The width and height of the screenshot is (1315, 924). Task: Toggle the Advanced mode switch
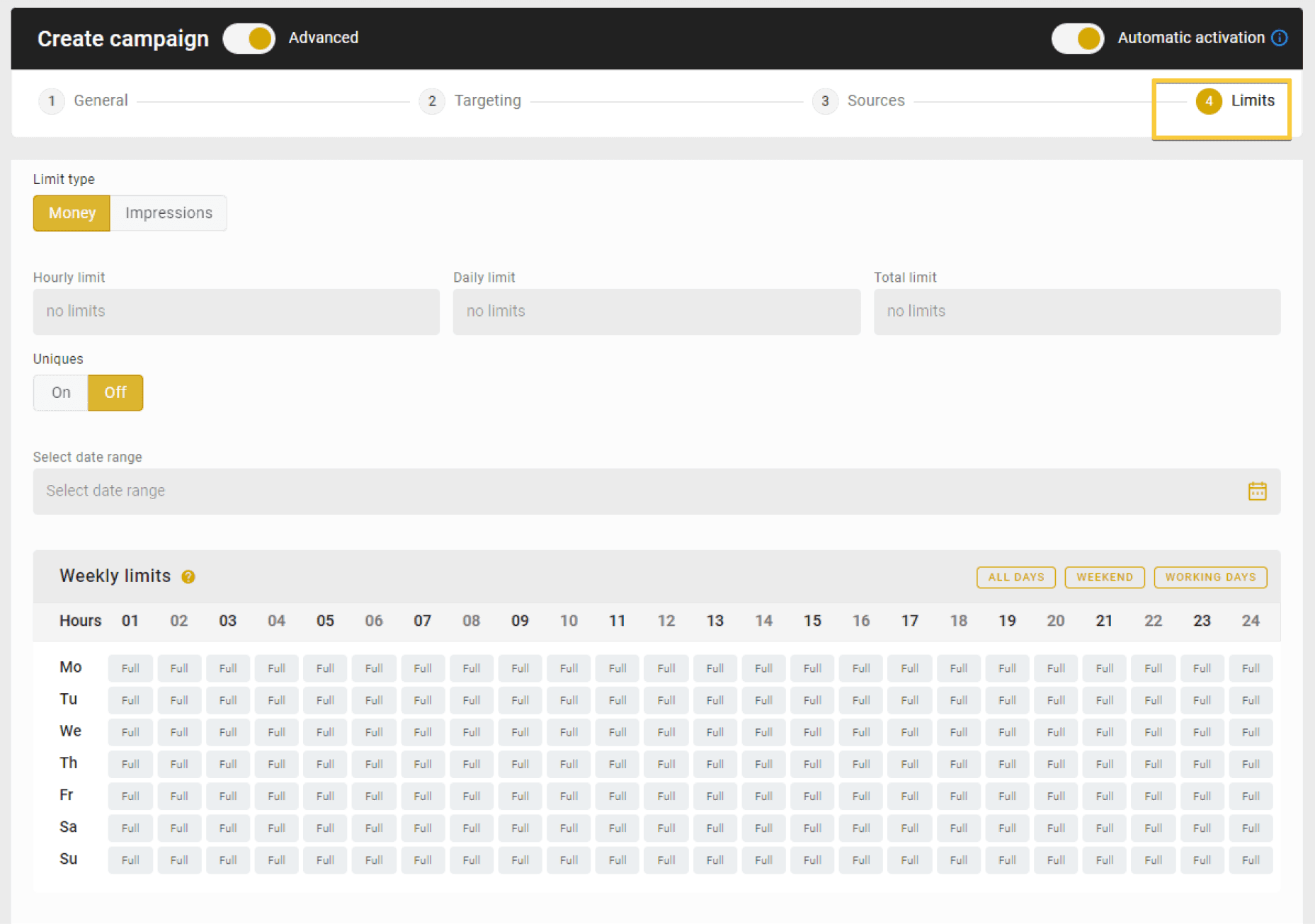(249, 38)
